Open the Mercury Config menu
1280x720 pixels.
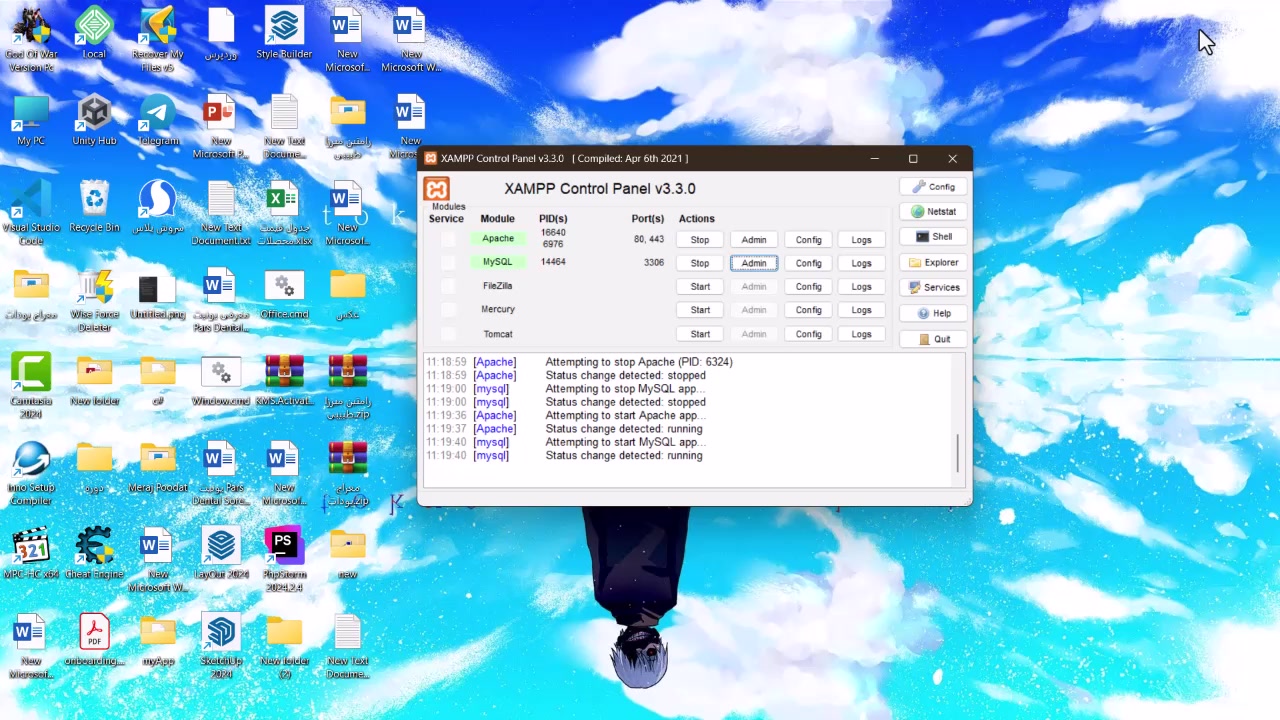(x=808, y=310)
